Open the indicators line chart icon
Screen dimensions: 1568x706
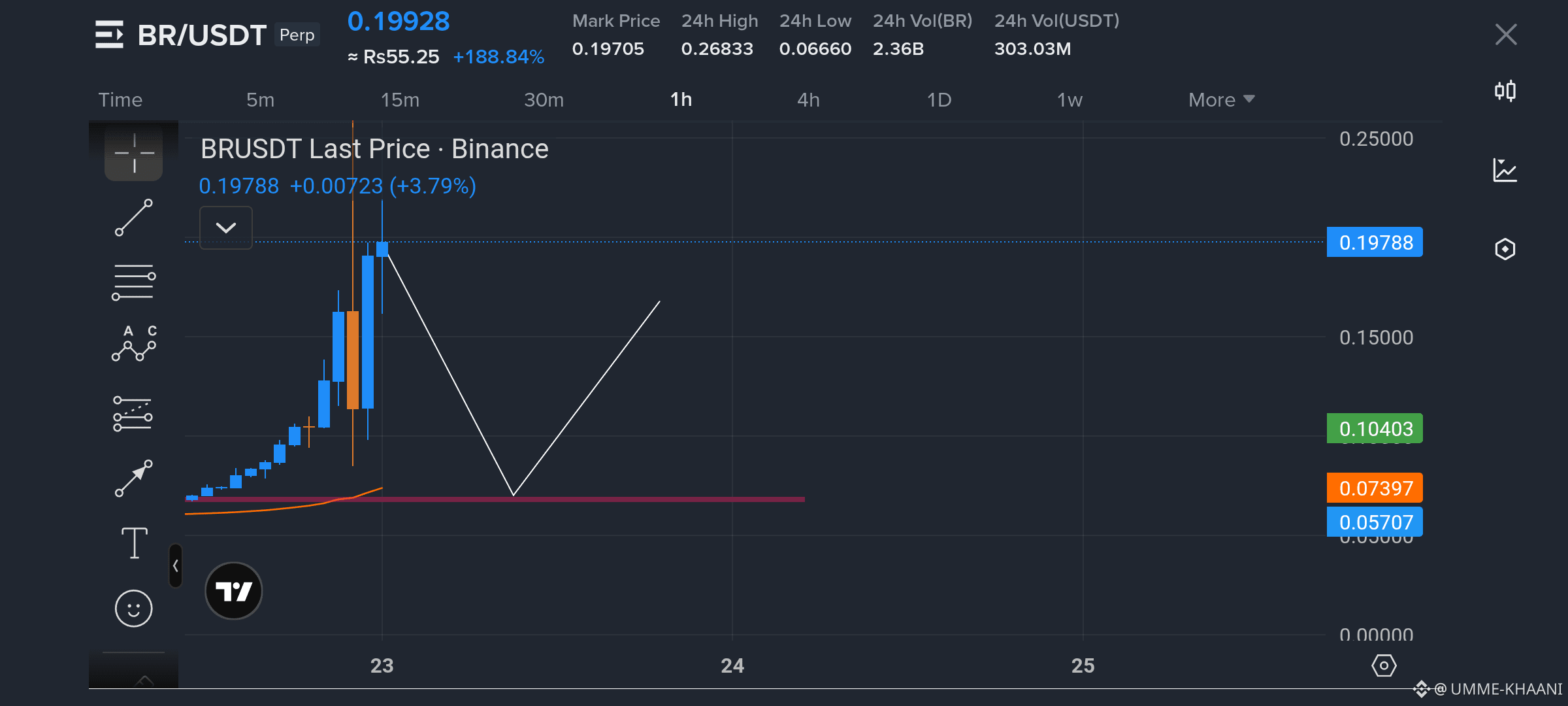(1505, 170)
